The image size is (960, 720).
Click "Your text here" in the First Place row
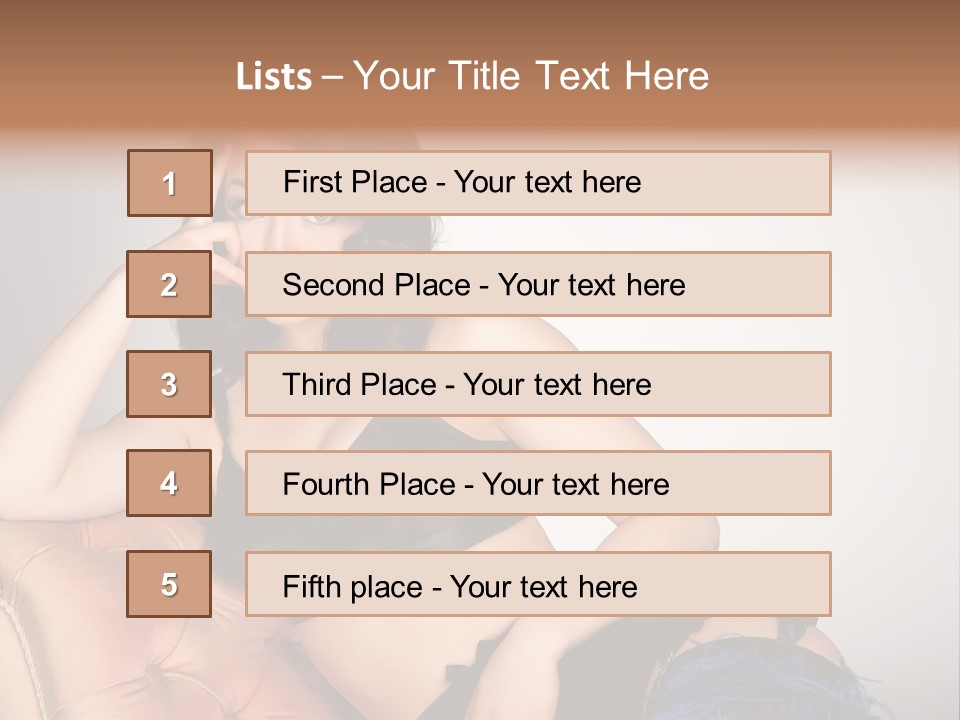[x=547, y=182]
